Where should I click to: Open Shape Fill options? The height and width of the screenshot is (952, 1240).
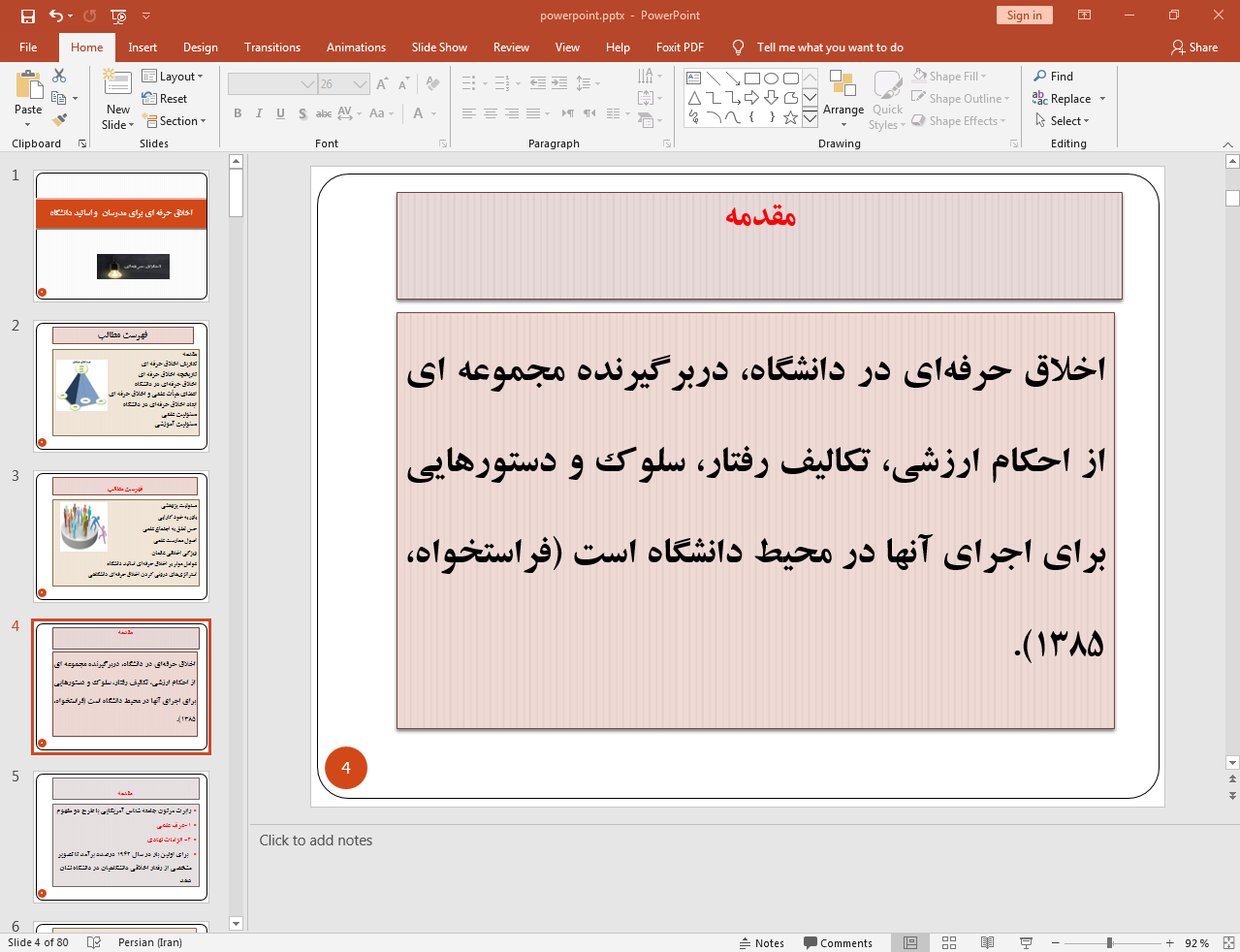pos(950,77)
